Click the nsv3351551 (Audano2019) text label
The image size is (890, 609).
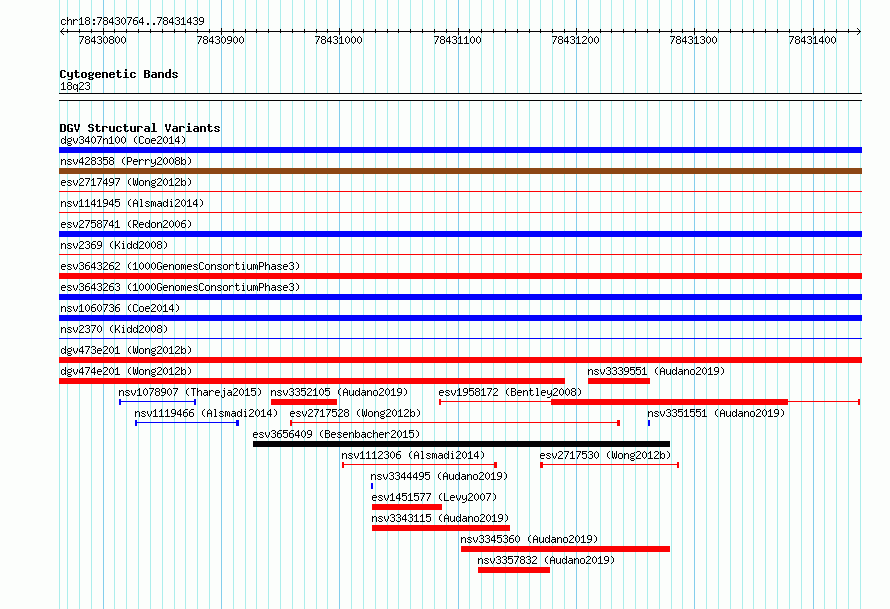pos(716,413)
